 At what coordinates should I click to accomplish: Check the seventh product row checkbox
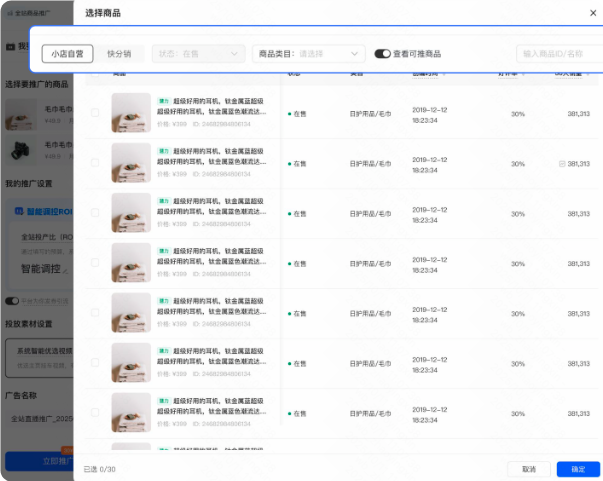click(95, 413)
